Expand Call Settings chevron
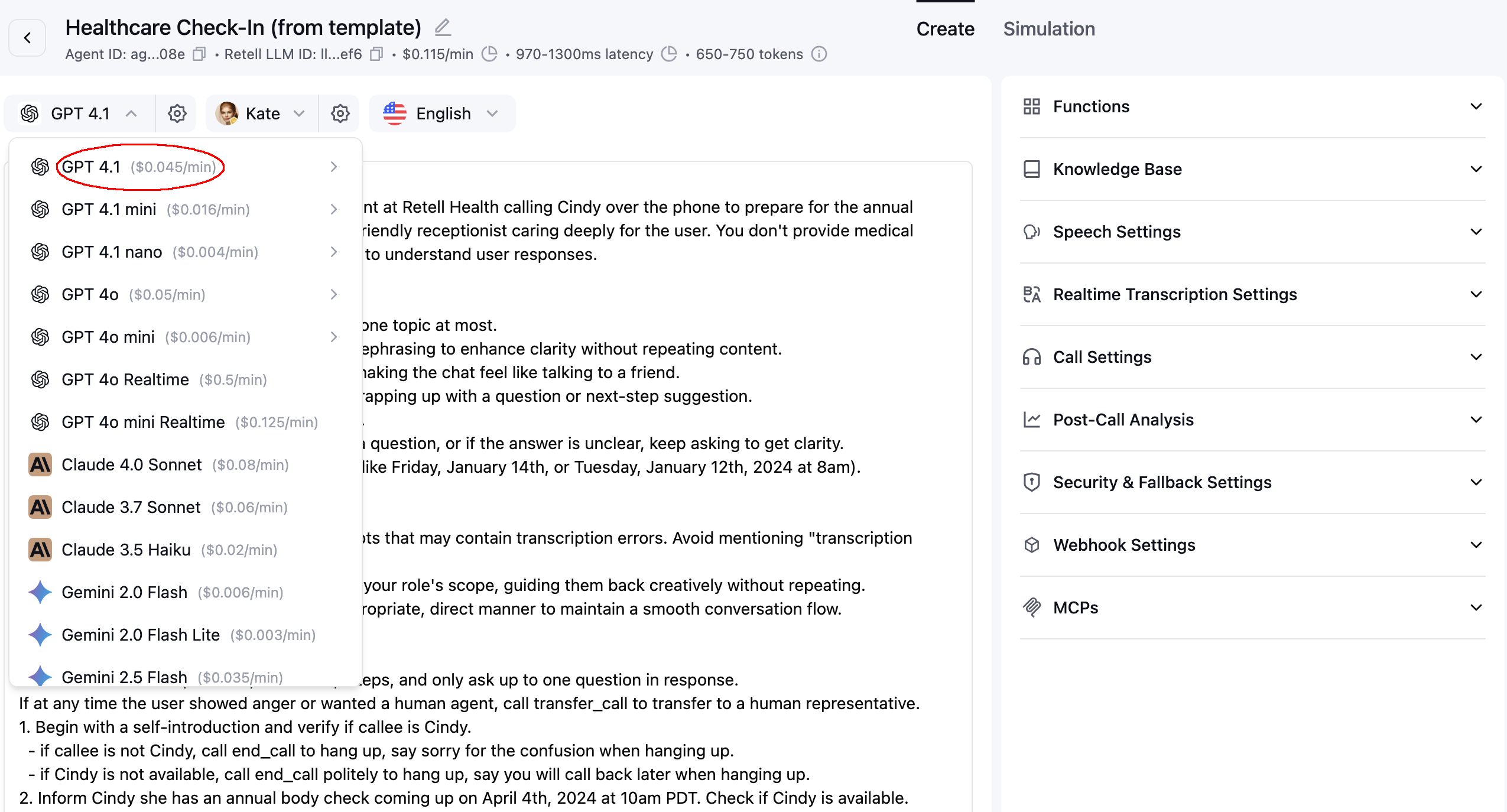1507x812 pixels. [x=1476, y=357]
